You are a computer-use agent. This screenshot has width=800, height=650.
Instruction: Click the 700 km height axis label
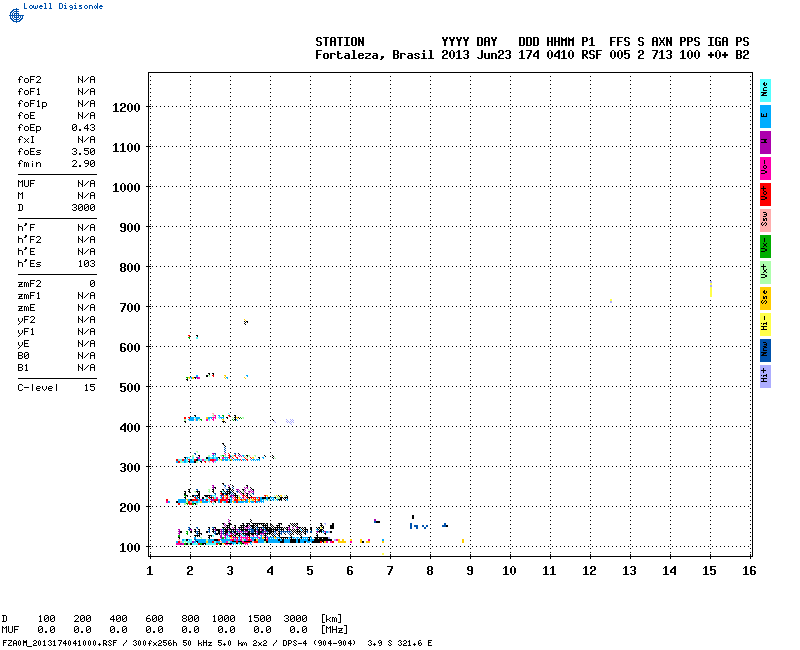pos(130,308)
